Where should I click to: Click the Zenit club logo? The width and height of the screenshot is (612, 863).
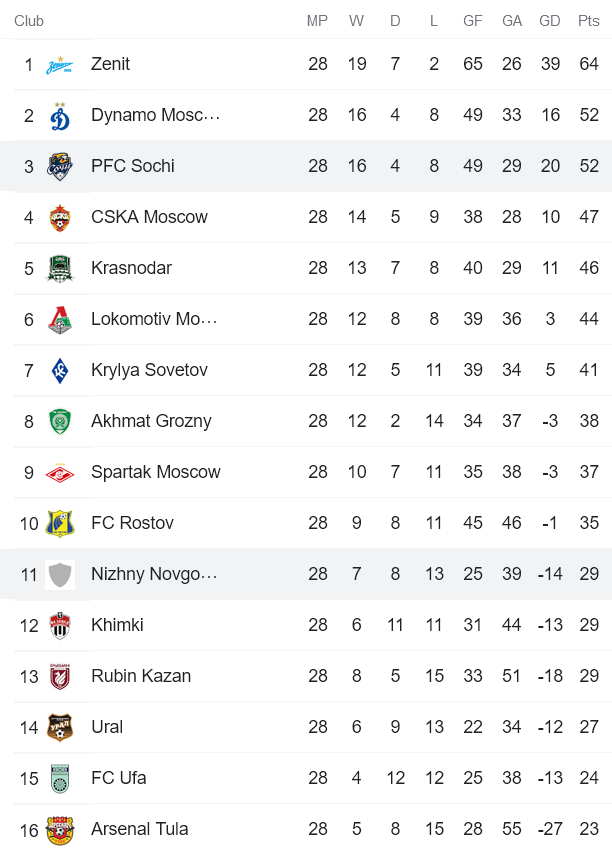click(x=60, y=65)
